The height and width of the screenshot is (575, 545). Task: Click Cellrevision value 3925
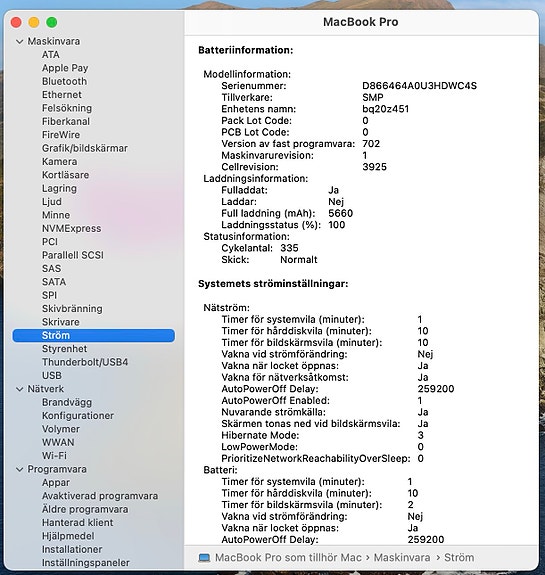[x=374, y=167]
